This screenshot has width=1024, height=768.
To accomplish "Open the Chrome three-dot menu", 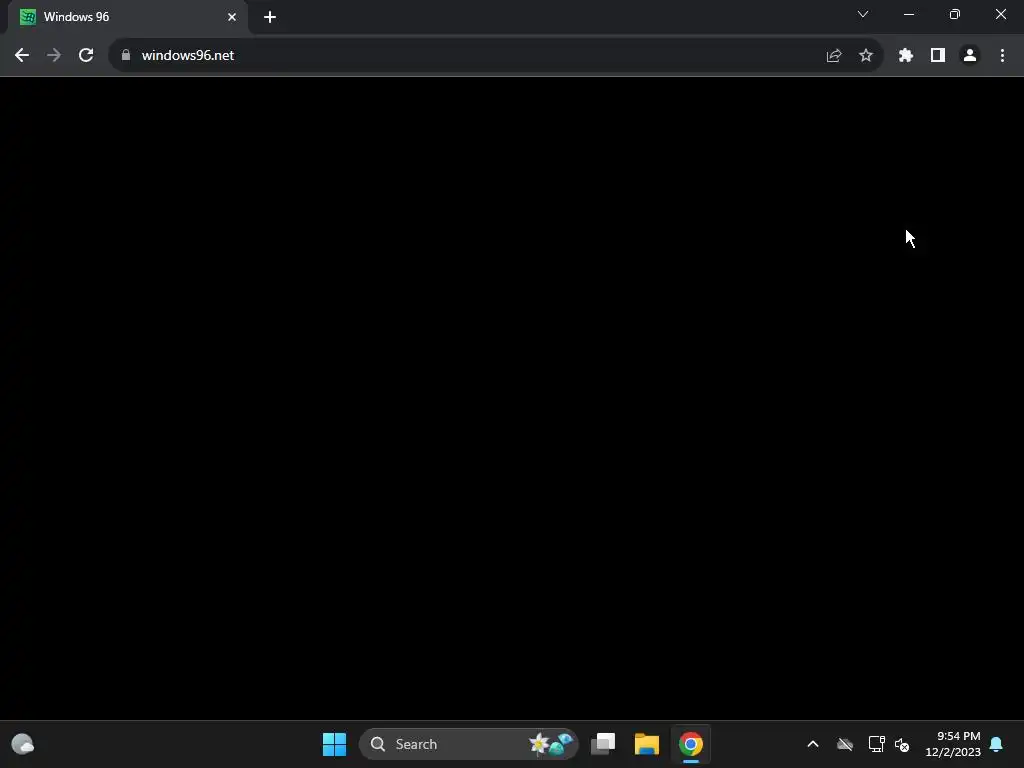I will [x=1002, y=56].
